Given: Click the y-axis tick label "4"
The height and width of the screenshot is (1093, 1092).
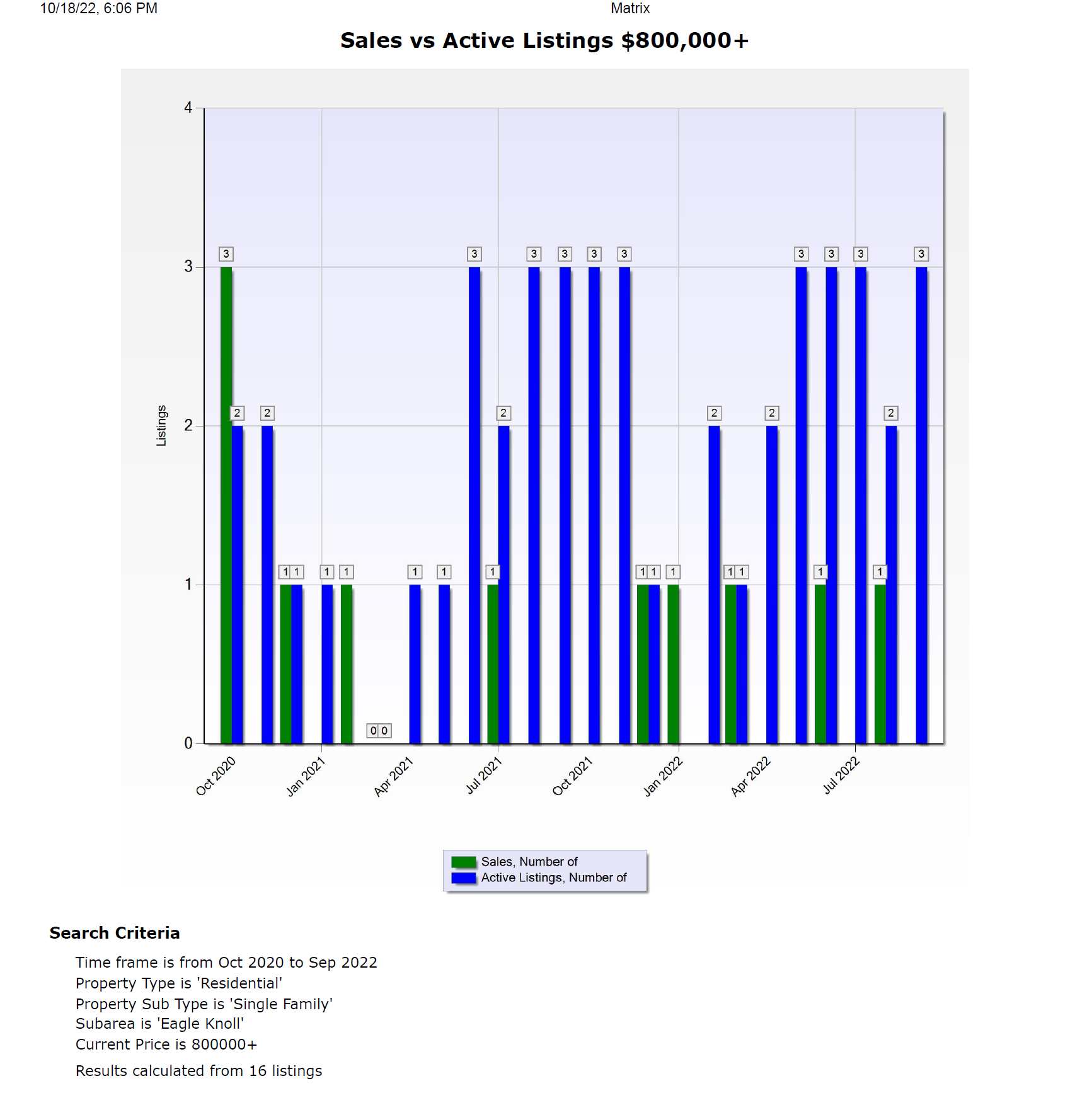Looking at the screenshot, I should point(188,108).
